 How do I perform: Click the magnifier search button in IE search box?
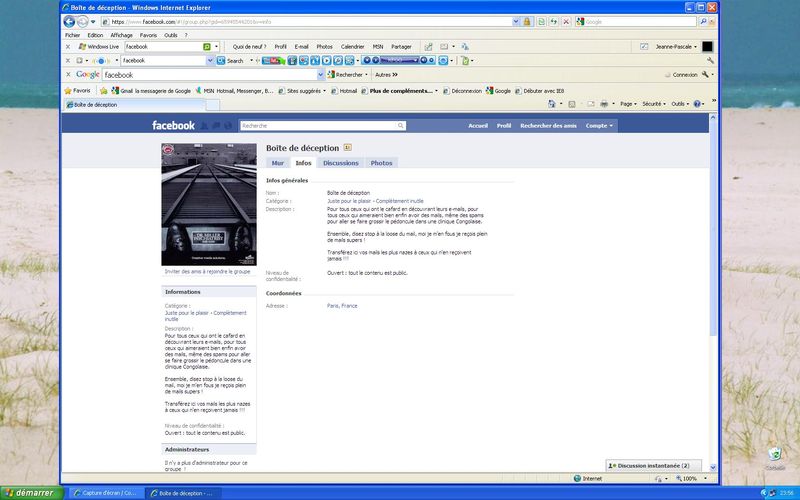pyautogui.click(x=703, y=21)
